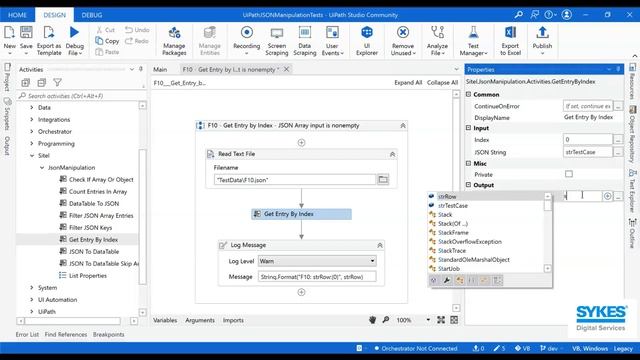Viewport: 640px width, 360px height.
Task: Select Filter JSON Keys activity
Action: pyautogui.click(x=90, y=228)
